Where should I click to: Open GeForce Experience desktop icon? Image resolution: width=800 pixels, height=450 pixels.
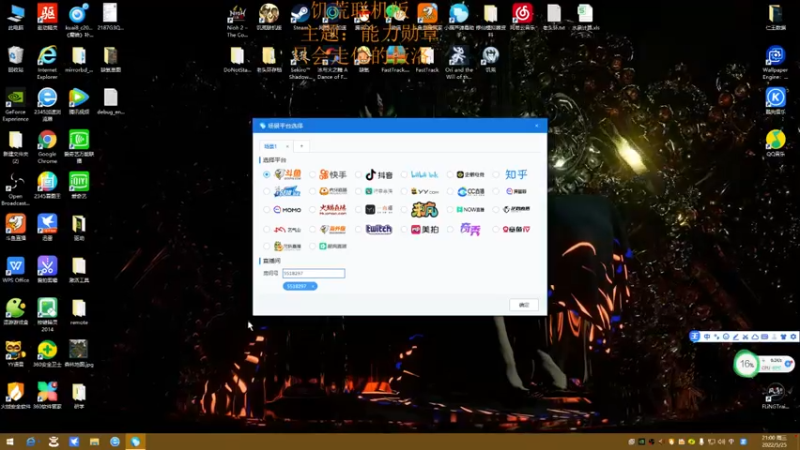[x=15, y=105]
